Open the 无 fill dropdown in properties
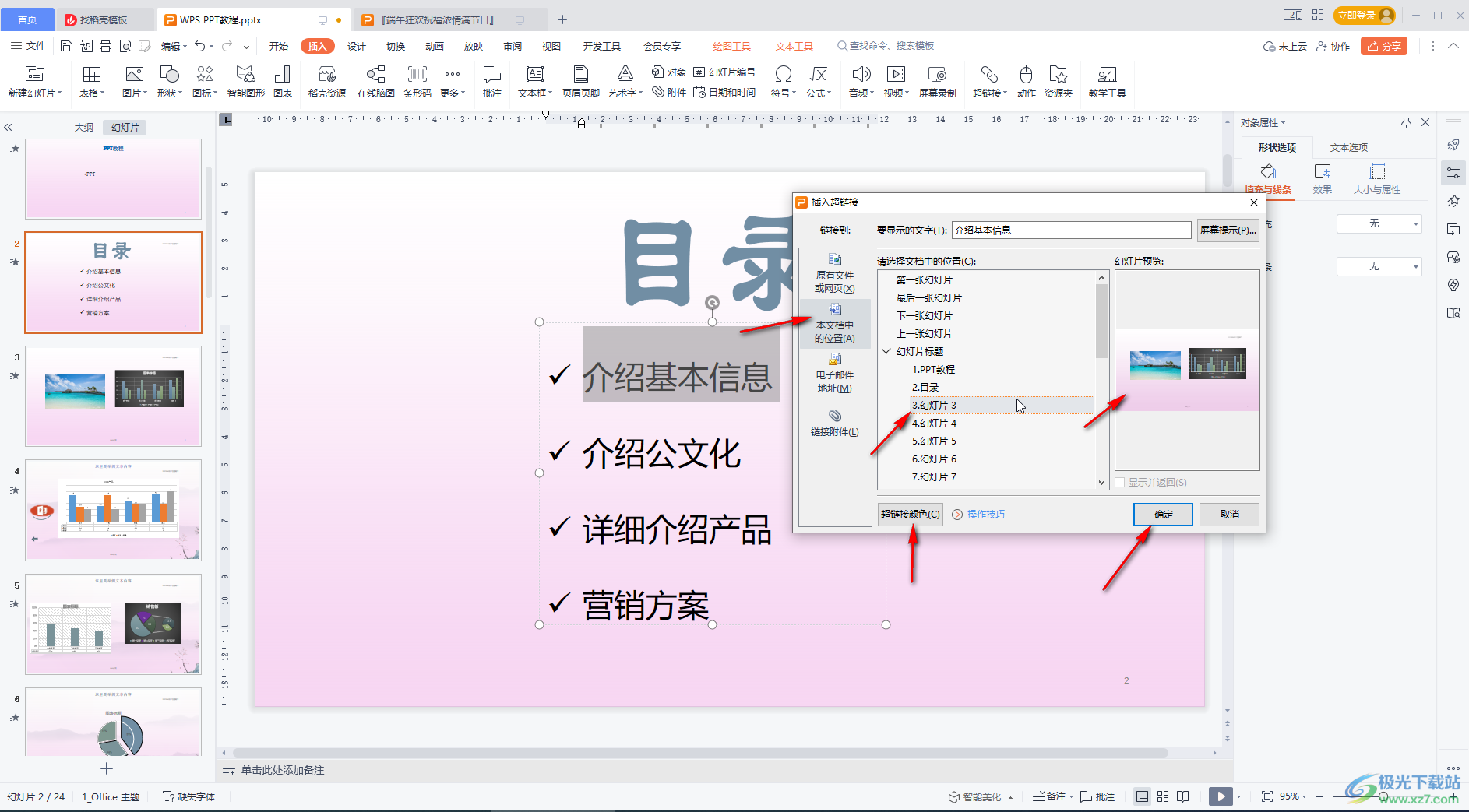 pos(1379,223)
